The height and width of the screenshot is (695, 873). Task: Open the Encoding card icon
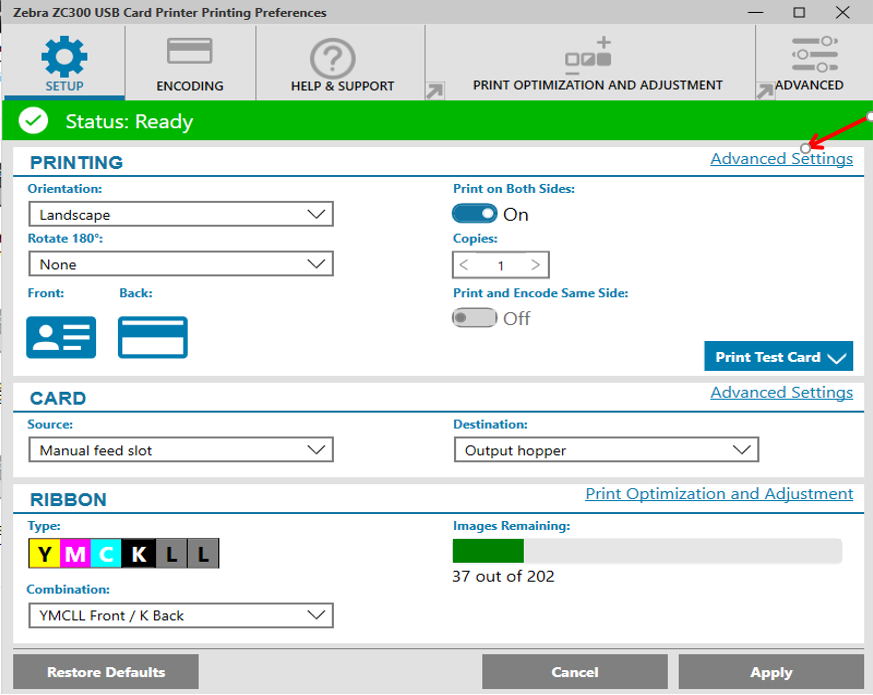(189, 53)
